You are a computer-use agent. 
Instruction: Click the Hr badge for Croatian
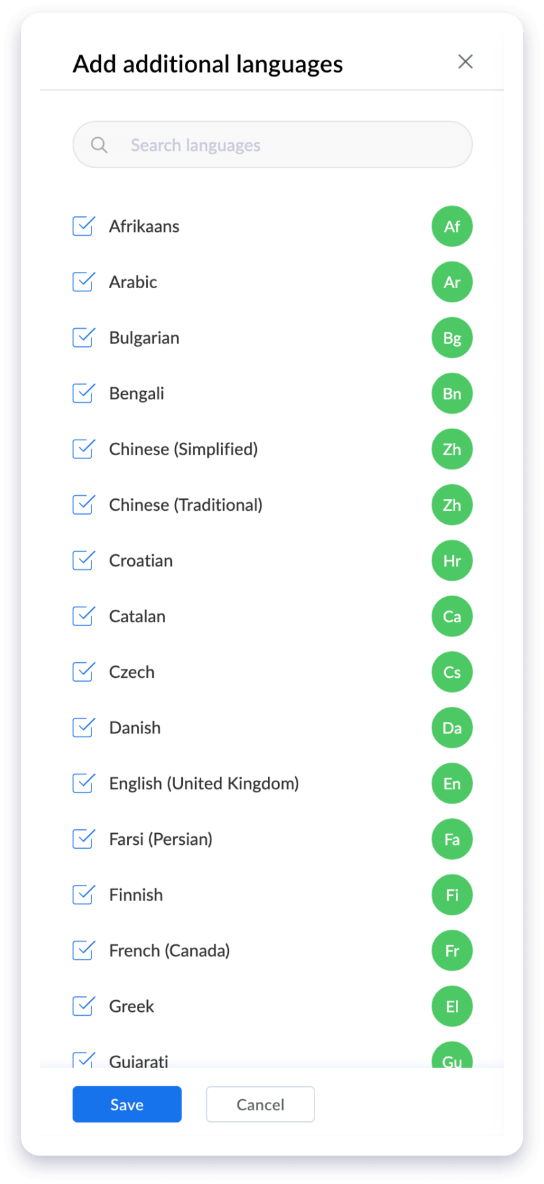[x=452, y=560]
